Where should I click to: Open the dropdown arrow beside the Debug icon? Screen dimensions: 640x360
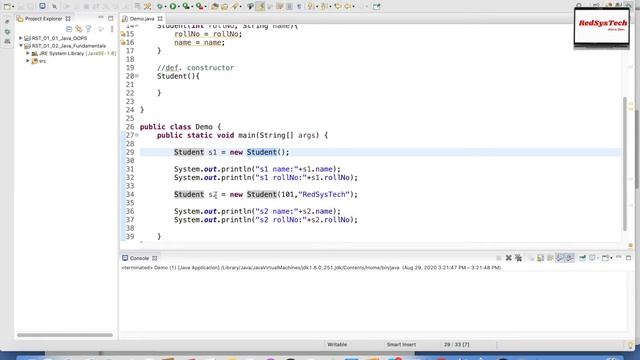(165, 7)
